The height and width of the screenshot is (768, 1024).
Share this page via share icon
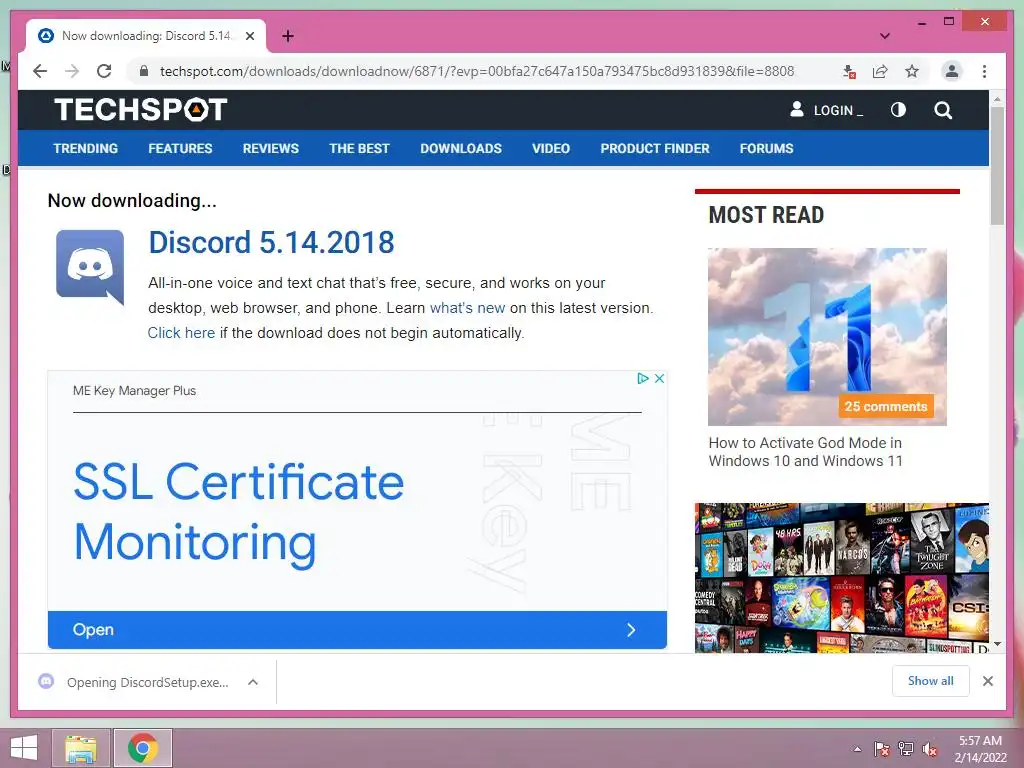point(880,71)
